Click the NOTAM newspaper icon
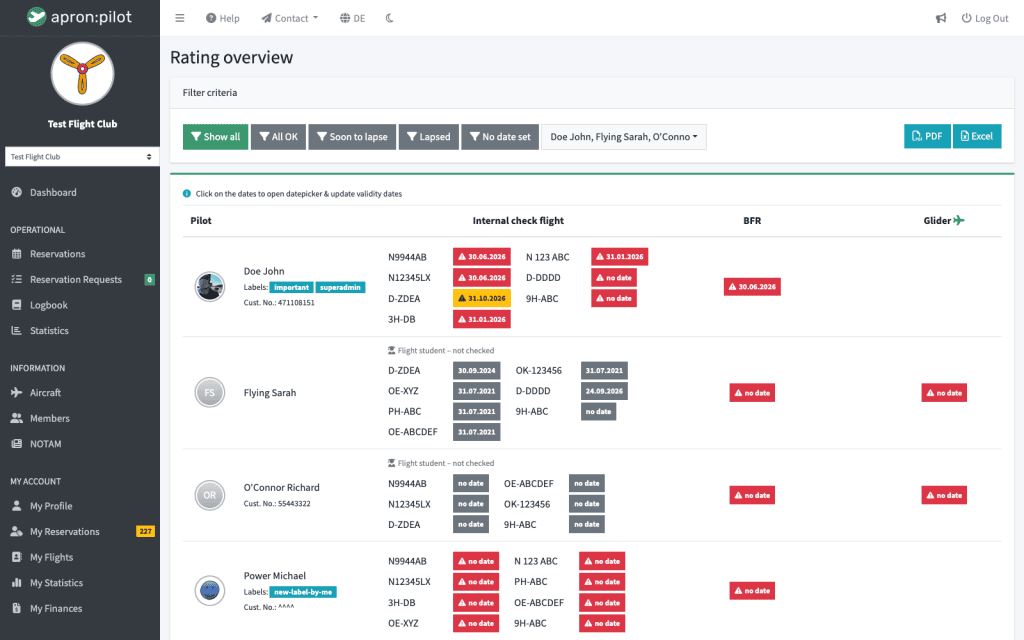1024x640 pixels. [17, 443]
